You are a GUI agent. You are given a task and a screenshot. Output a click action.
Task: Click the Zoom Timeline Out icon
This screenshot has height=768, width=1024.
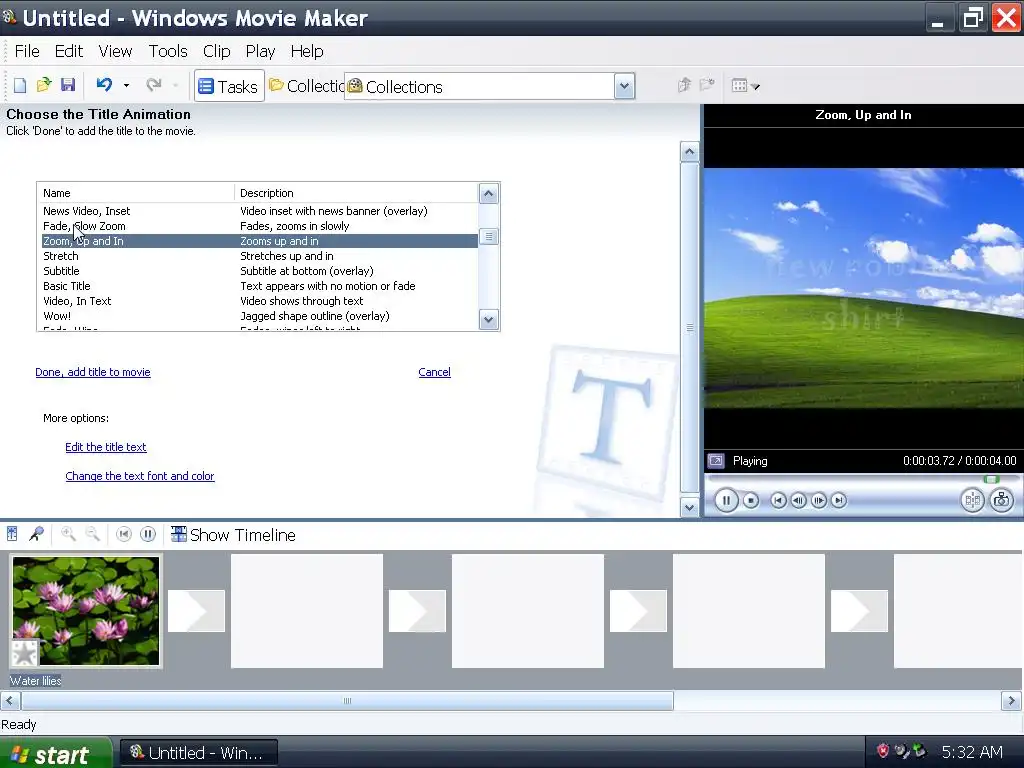tap(93, 534)
